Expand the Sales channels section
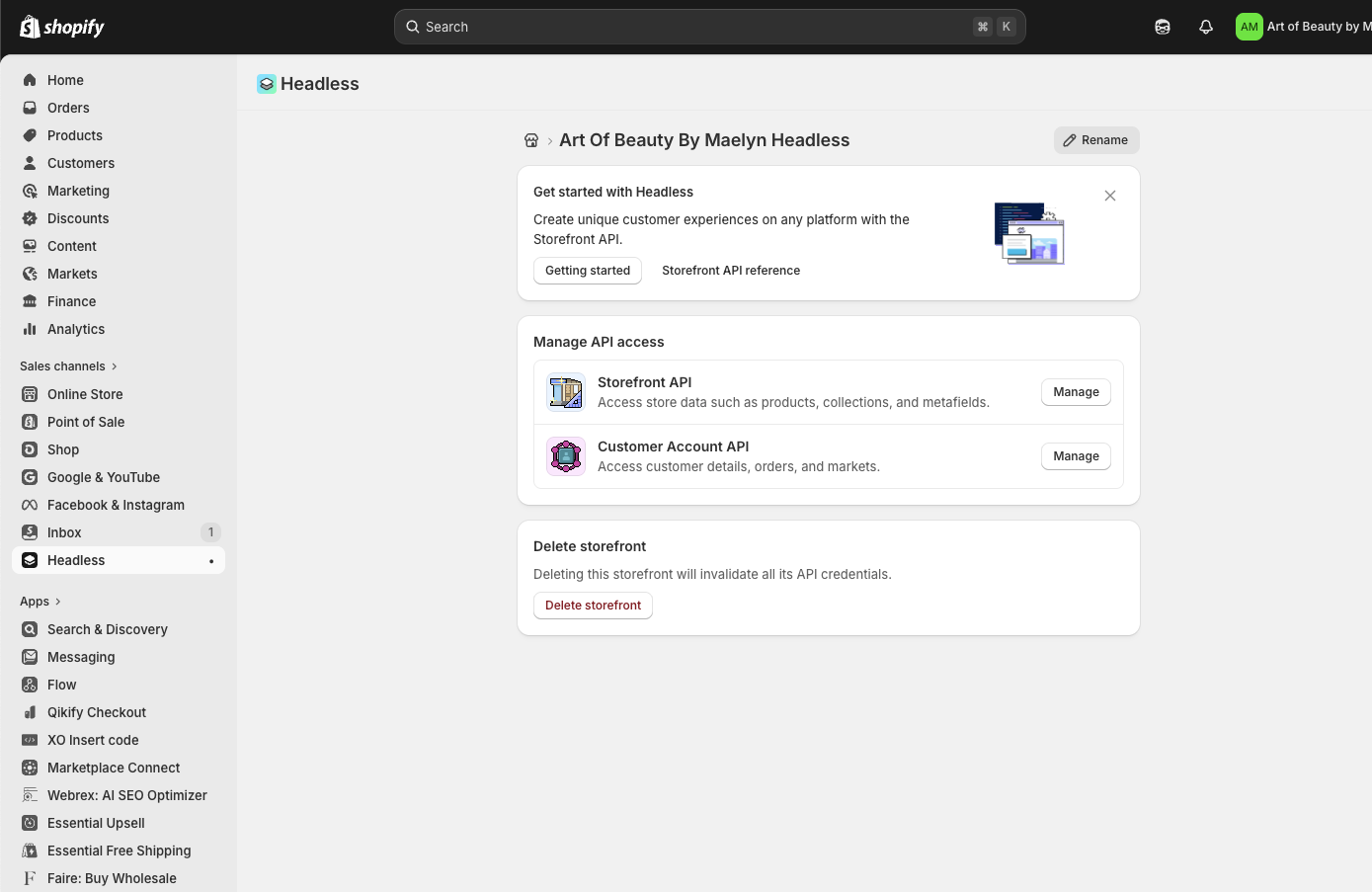 coord(68,366)
